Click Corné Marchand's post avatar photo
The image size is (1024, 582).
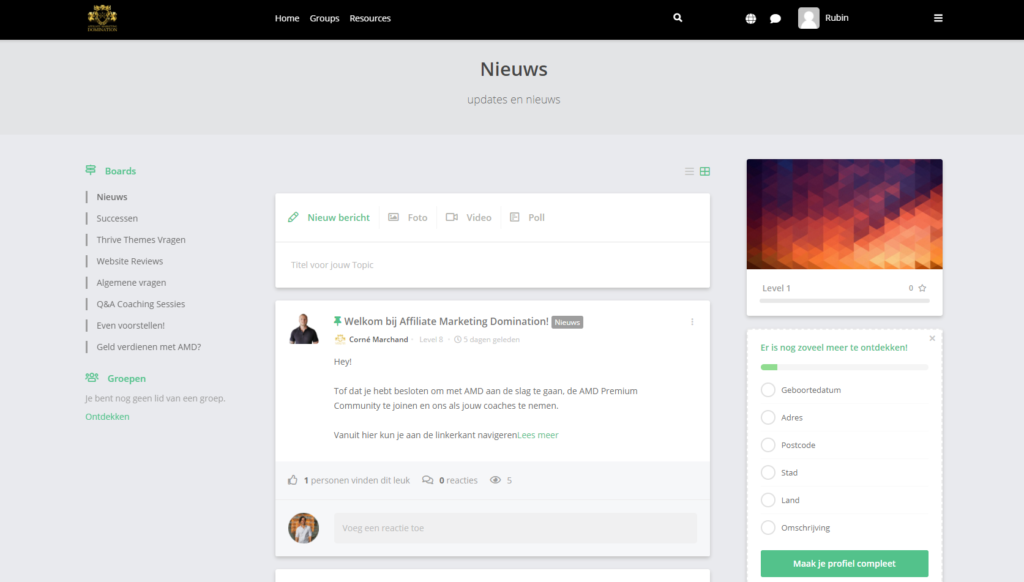click(304, 329)
